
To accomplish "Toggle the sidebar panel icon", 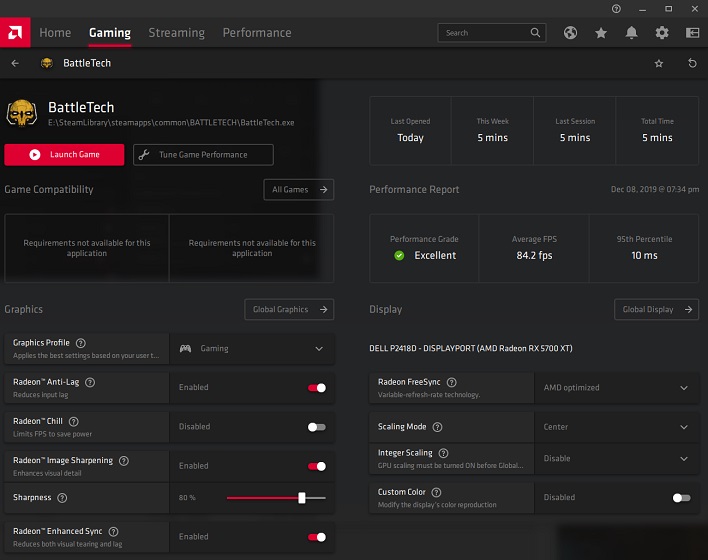I will (692, 33).
